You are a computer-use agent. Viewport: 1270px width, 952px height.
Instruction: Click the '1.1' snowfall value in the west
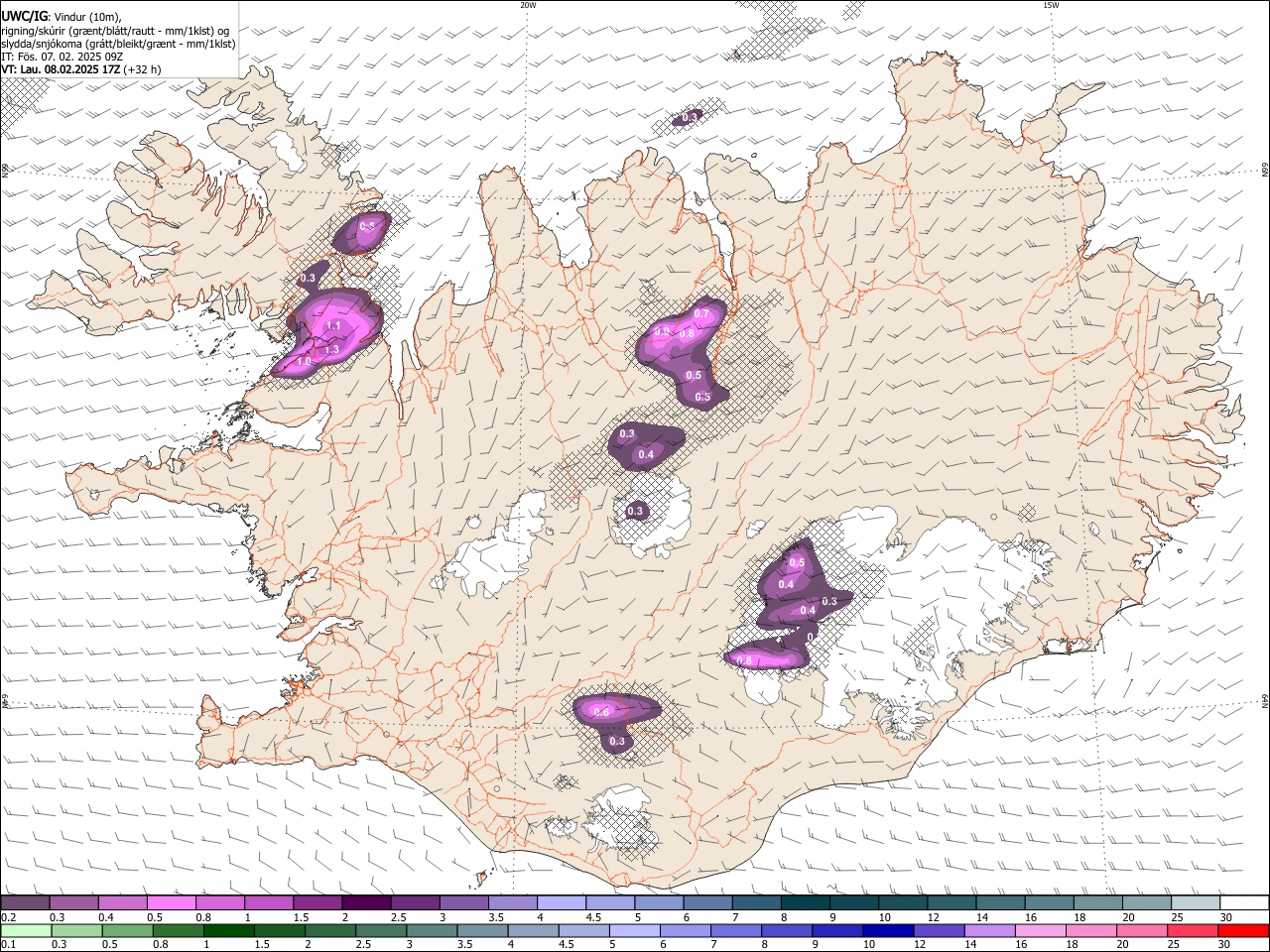(333, 325)
